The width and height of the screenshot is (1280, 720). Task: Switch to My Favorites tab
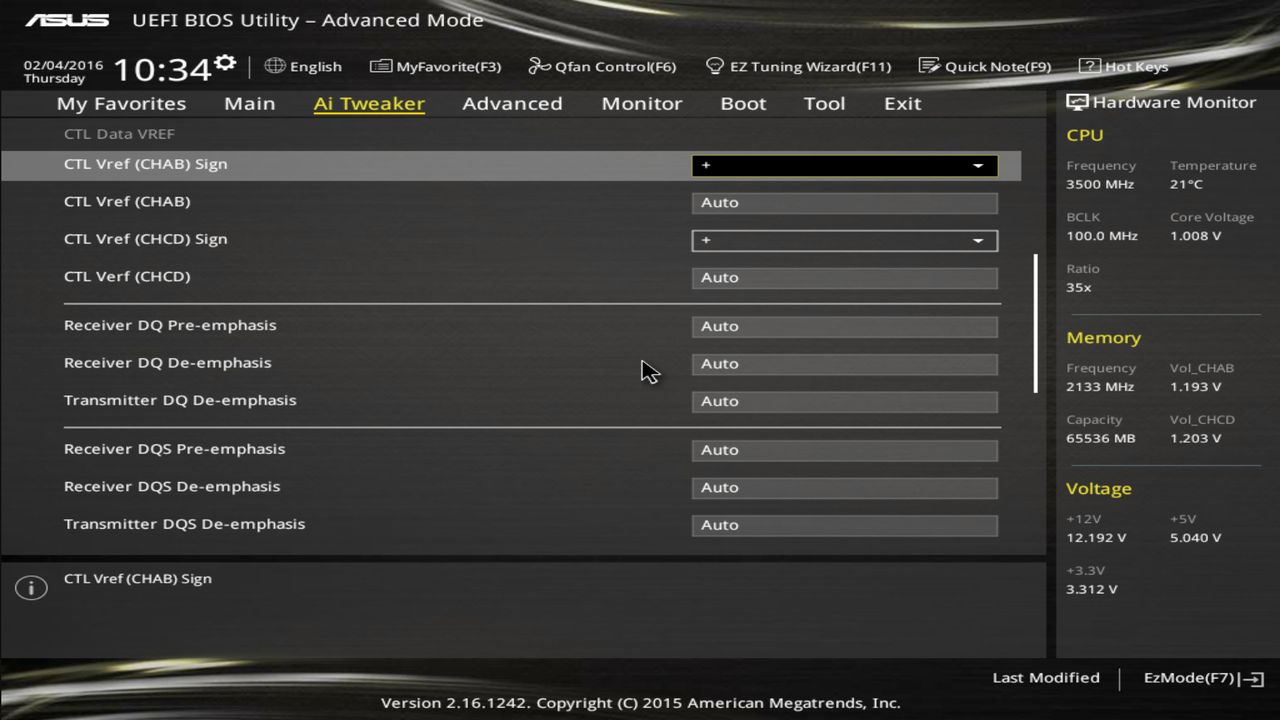tap(121, 103)
